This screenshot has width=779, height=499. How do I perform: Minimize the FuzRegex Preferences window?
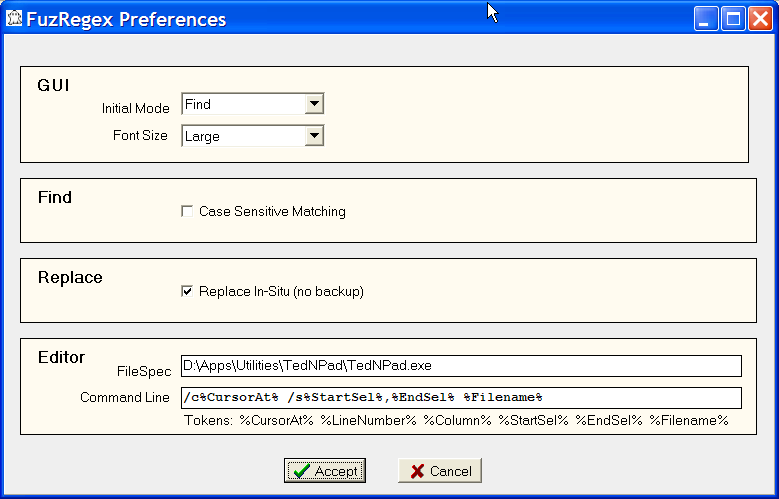tap(708, 19)
